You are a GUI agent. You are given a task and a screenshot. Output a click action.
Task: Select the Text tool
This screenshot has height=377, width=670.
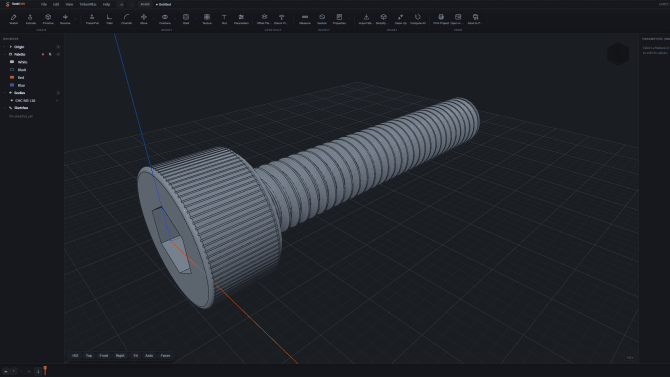[224, 19]
